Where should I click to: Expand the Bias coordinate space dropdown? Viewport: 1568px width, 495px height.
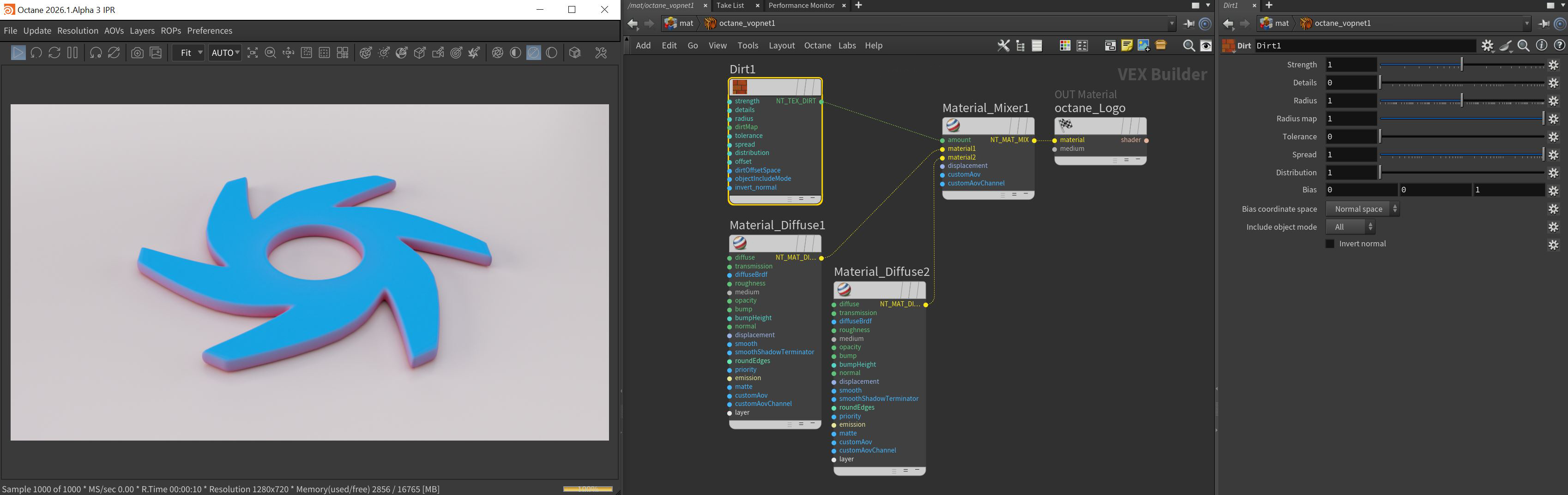pyautogui.click(x=1362, y=209)
